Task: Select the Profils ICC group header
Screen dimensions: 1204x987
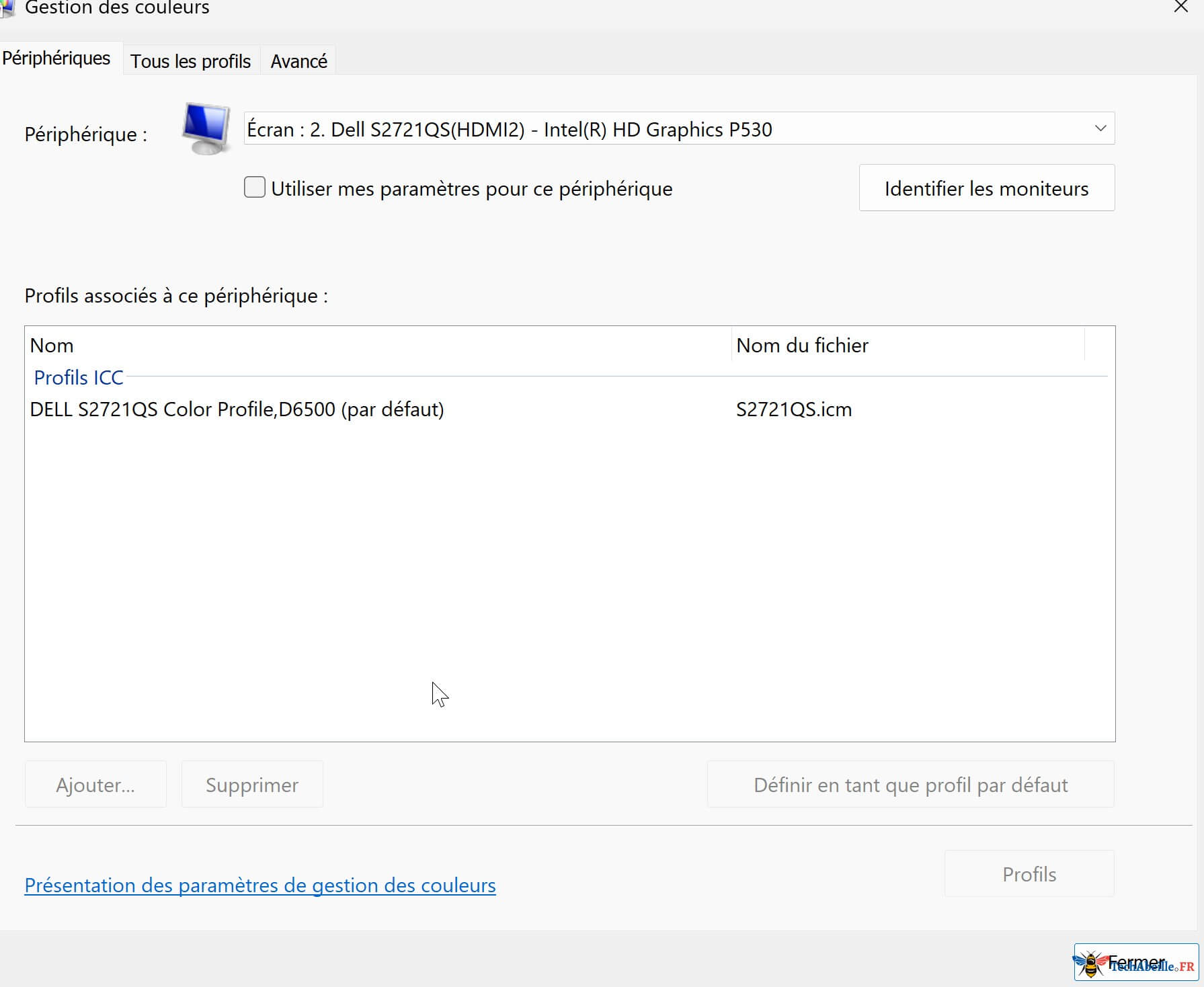Action: (x=79, y=377)
